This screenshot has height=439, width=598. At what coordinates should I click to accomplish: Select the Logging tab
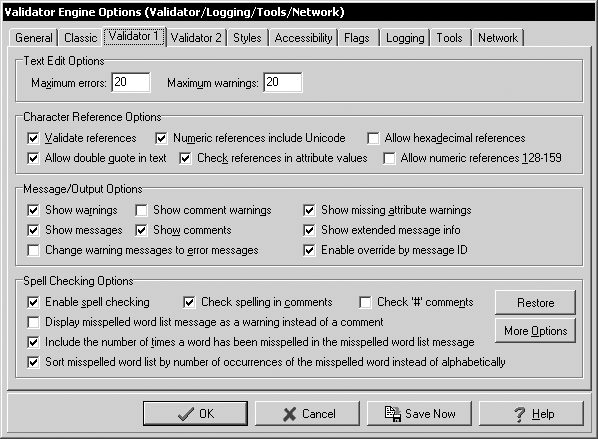pyautogui.click(x=405, y=38)
